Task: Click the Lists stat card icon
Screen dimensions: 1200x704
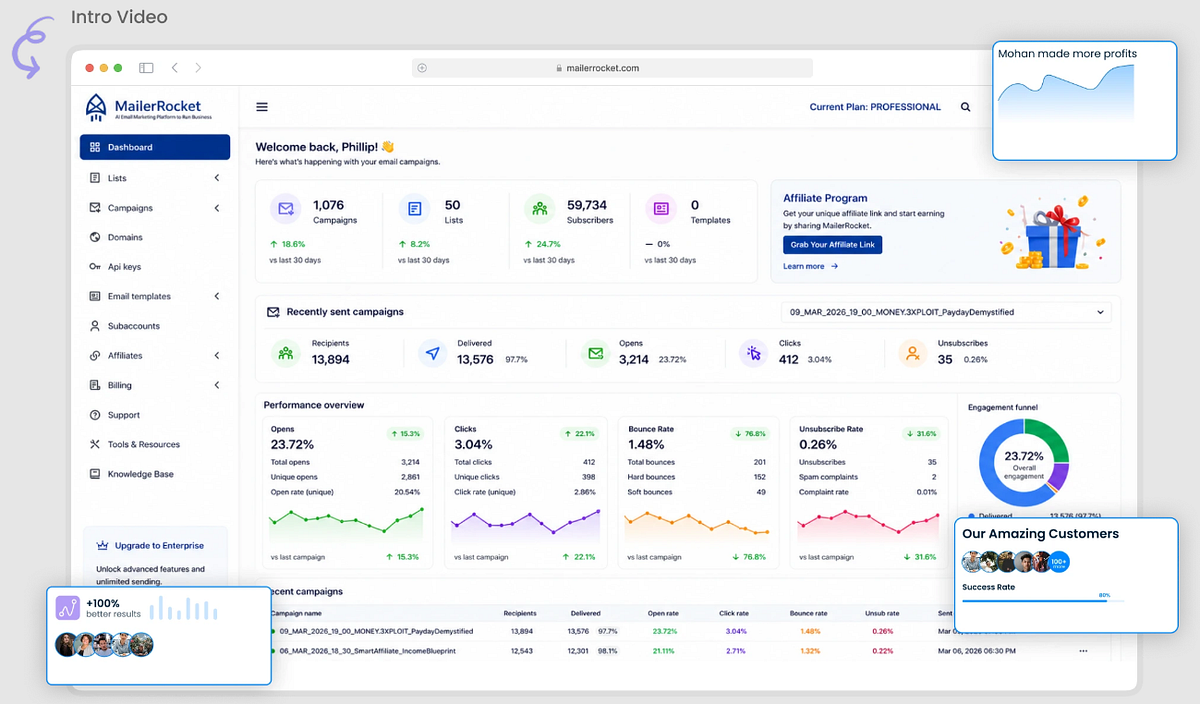Action: coord(414,209)
